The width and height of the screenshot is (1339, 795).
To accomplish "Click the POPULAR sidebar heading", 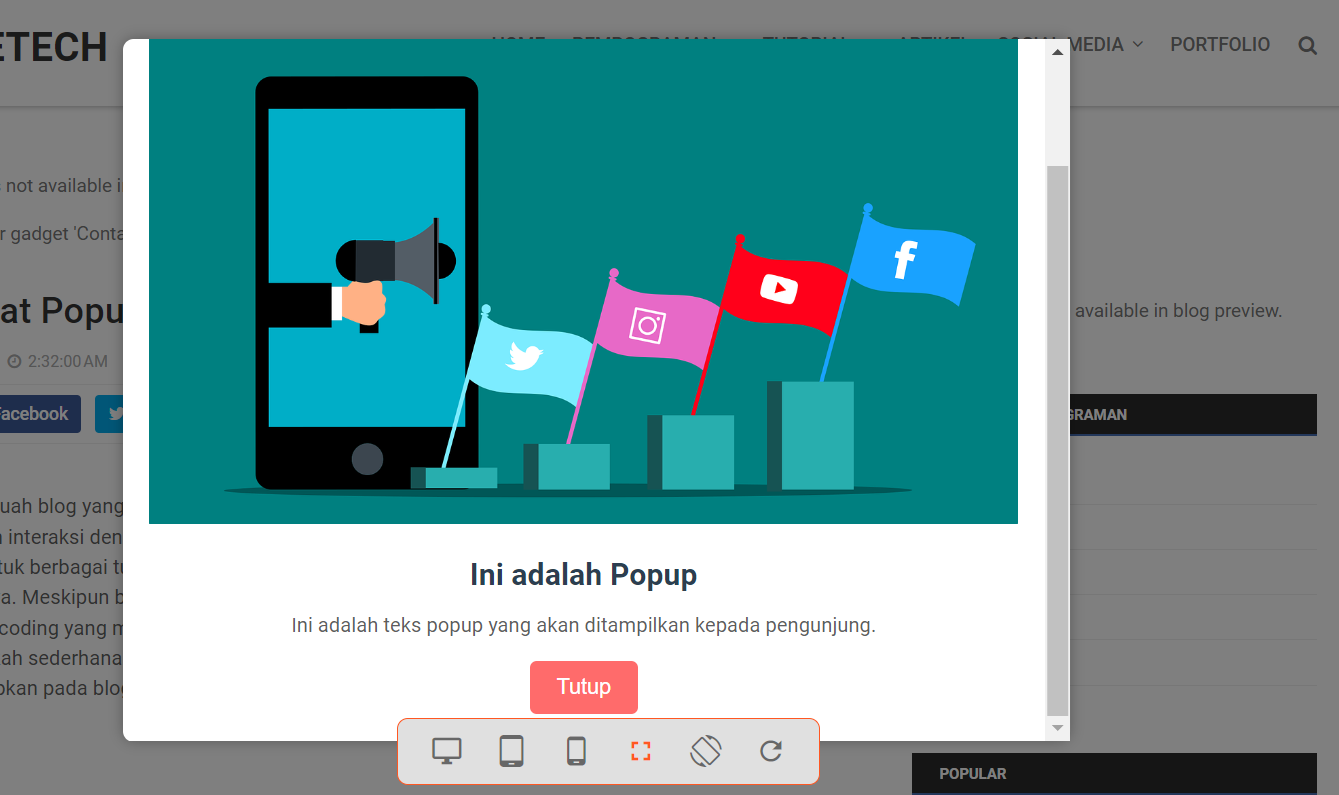I will pos(973,774).
